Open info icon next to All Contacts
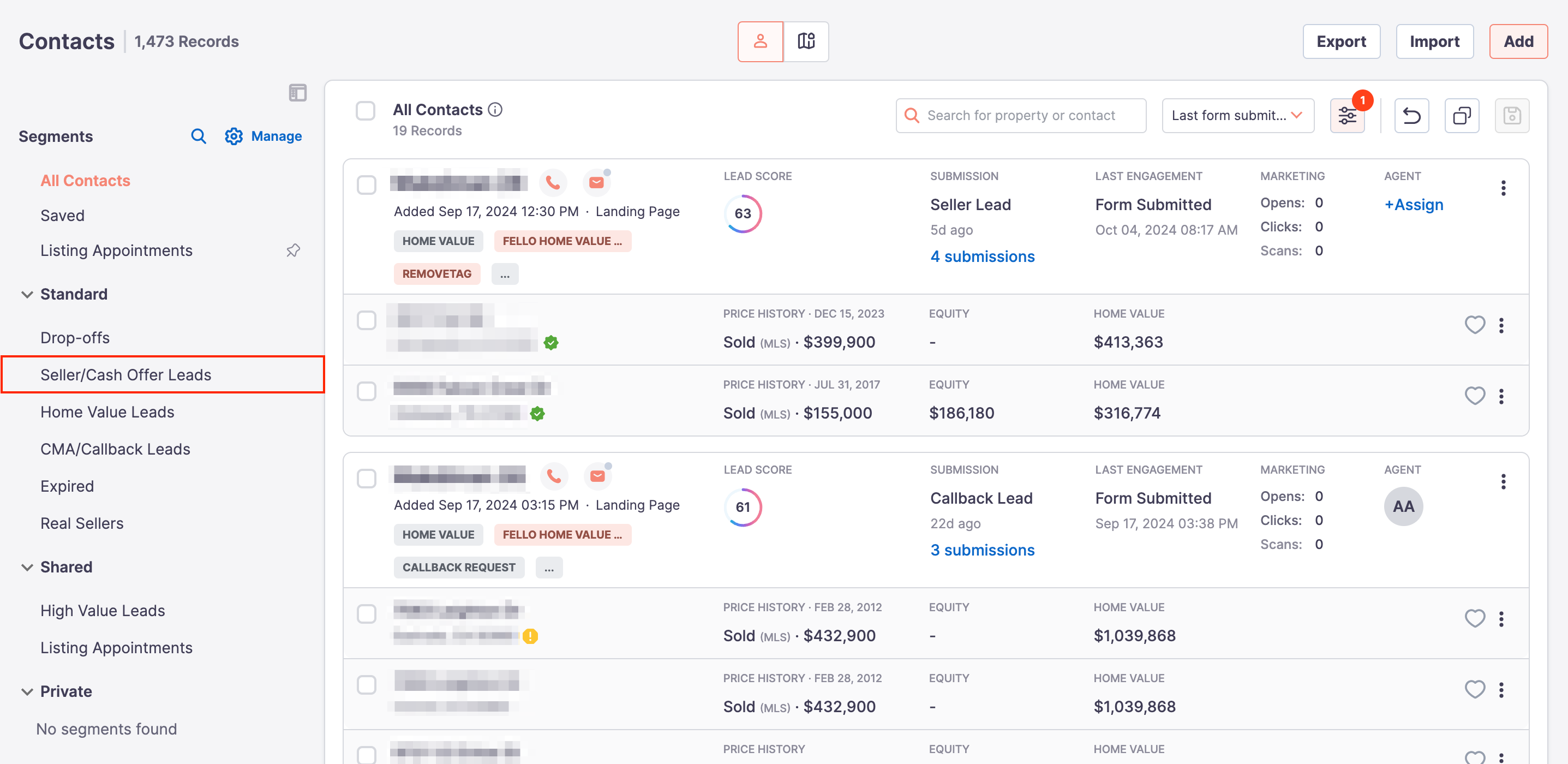The image size is (1568, 764). [495, 110]
